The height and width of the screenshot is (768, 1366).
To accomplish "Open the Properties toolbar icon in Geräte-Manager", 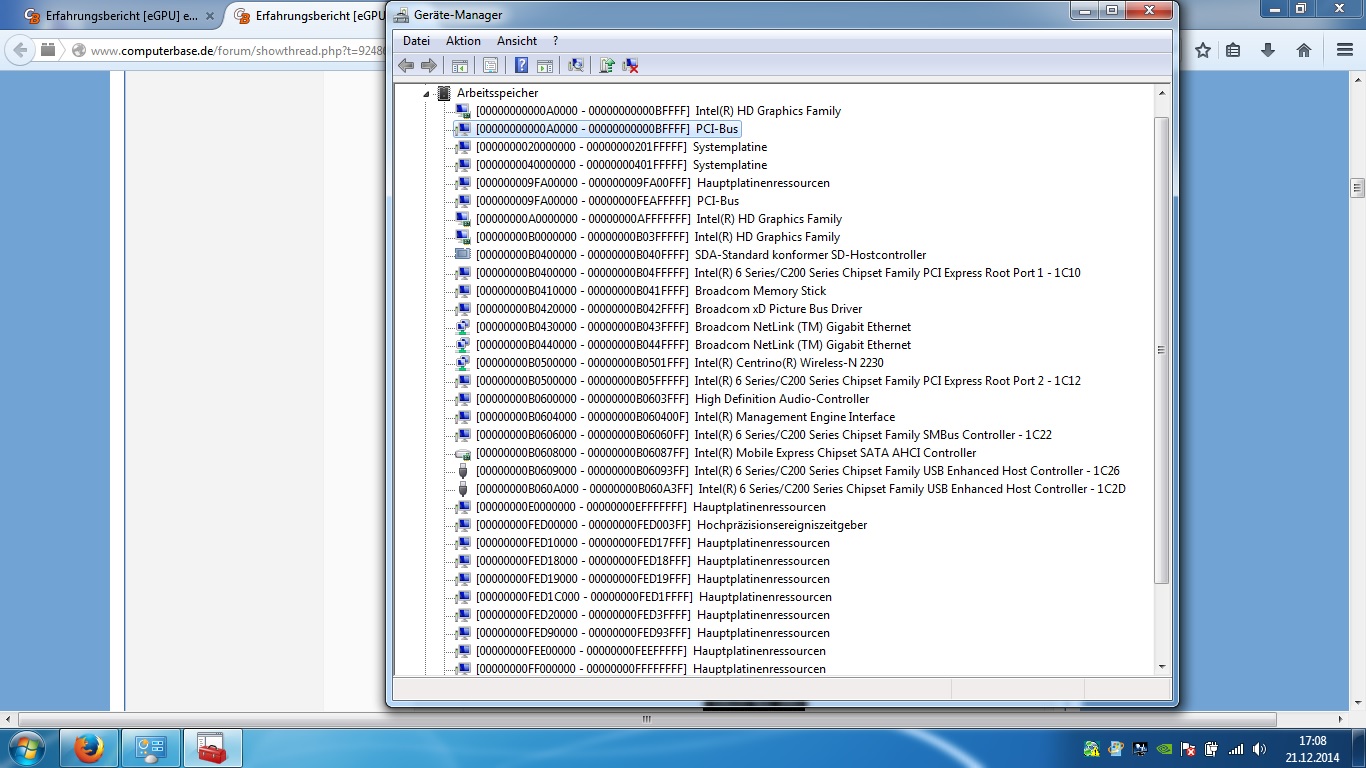I will coord(490,65).
